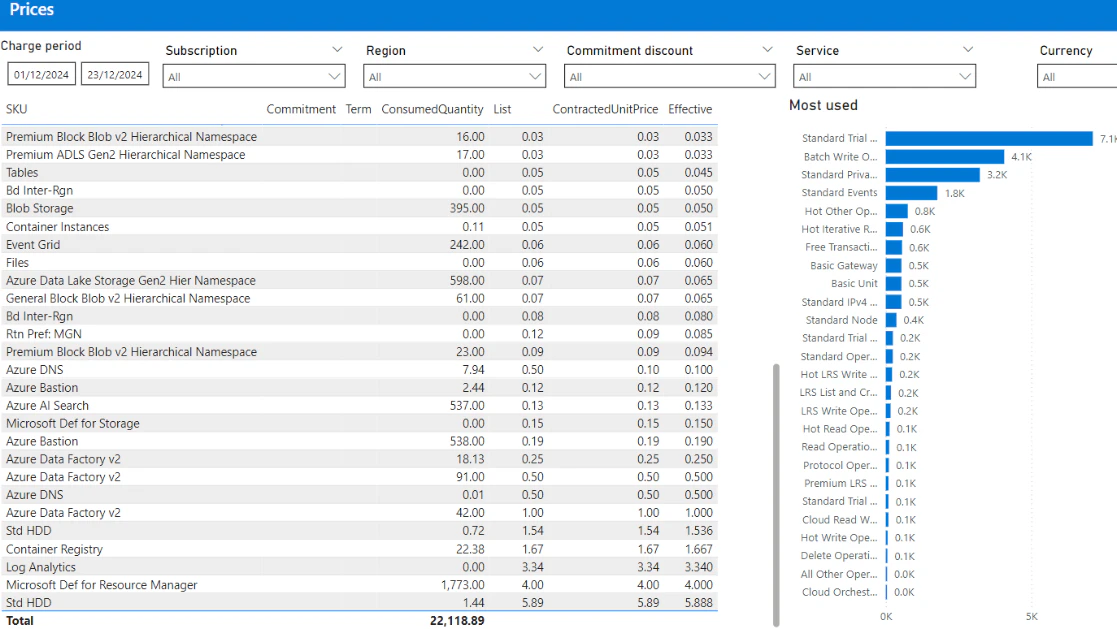This screenshot has width=1117, height=629.
Task: Click the 'Container Instances' SKU row
Action: (359, 227)
